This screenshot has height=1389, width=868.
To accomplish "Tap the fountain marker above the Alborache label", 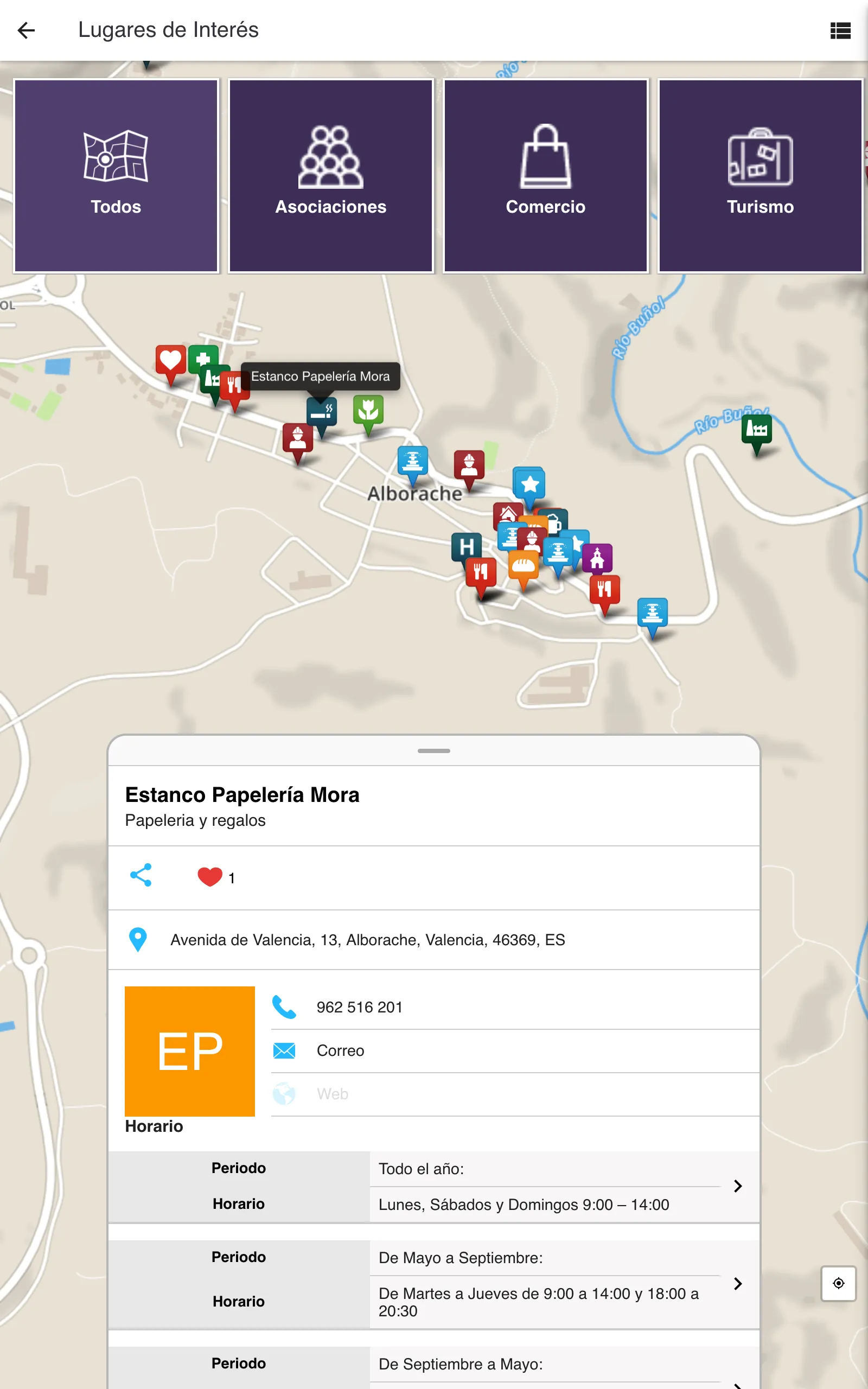I will 413,462.
